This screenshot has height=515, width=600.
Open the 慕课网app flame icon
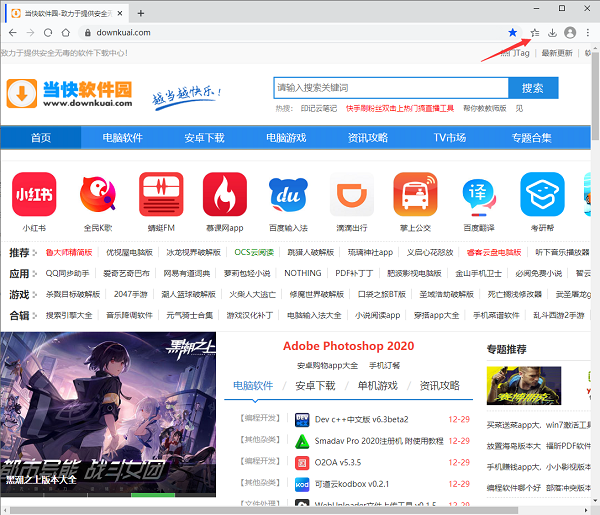225,194
